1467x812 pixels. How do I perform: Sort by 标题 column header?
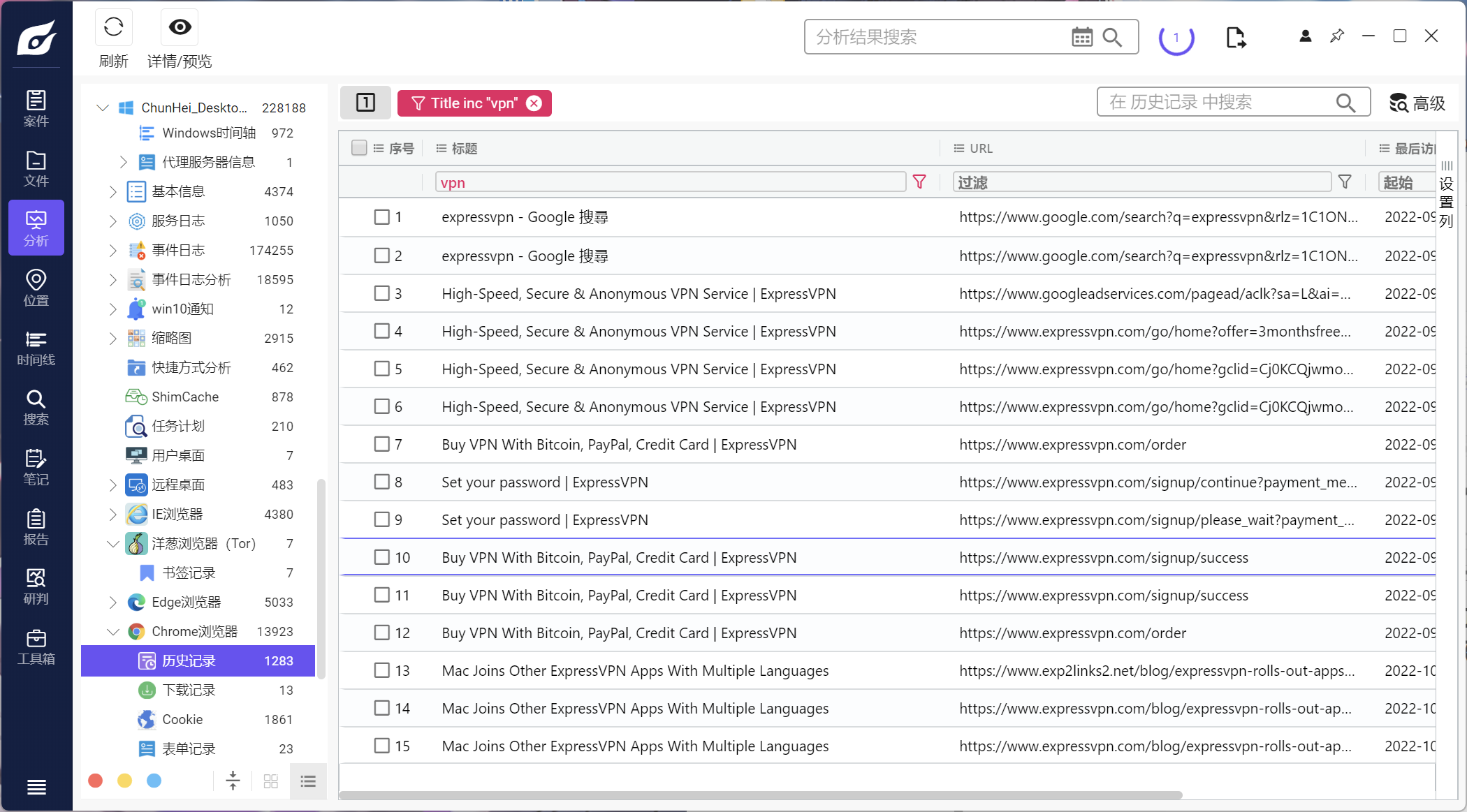coord(464,148)
